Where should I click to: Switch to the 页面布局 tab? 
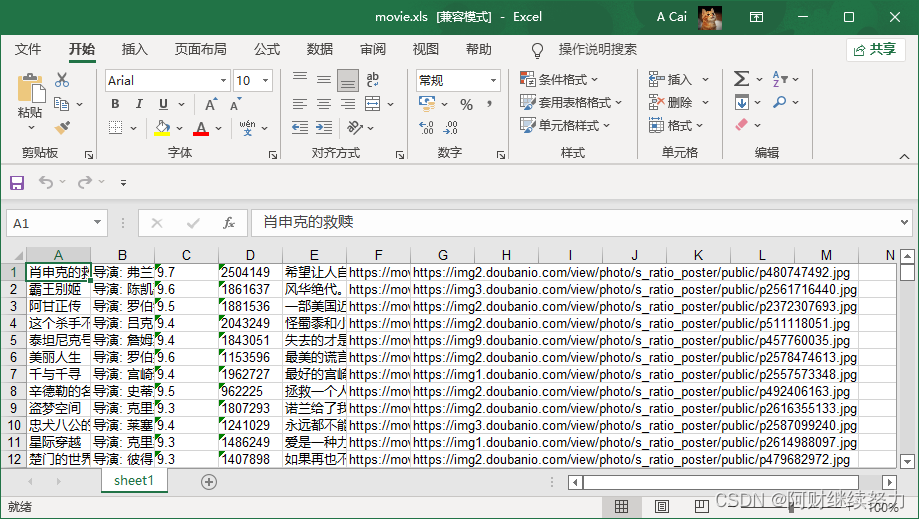point(200,49)
